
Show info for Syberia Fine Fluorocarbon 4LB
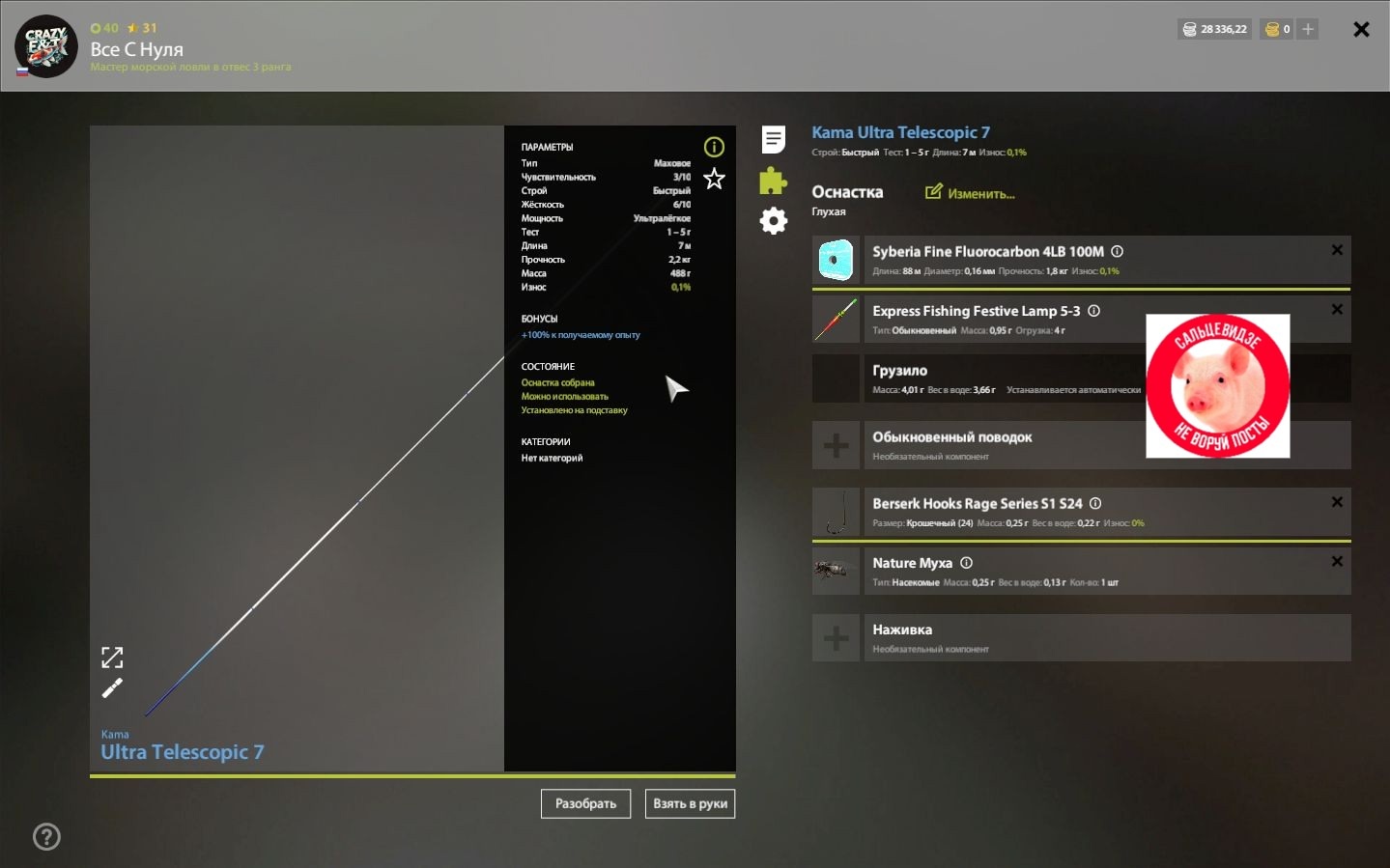(1117, 251)
